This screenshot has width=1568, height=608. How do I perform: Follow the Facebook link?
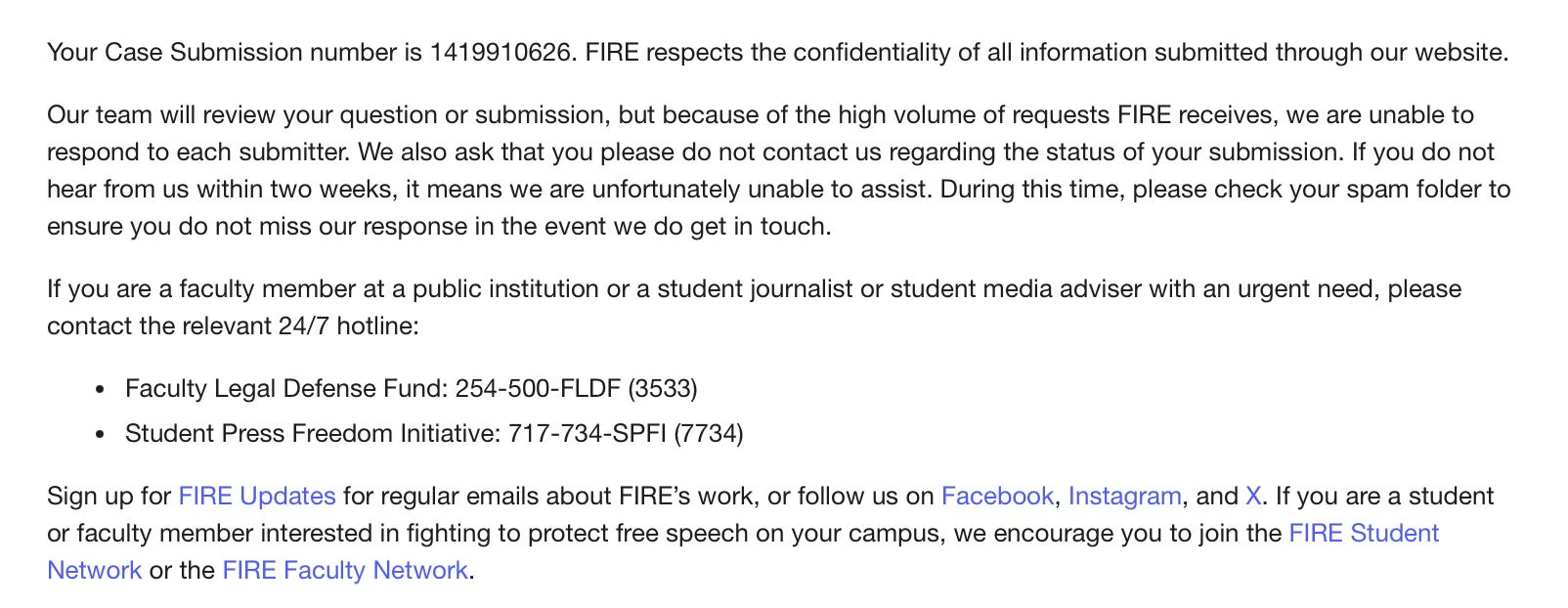[x=997, y=497]
